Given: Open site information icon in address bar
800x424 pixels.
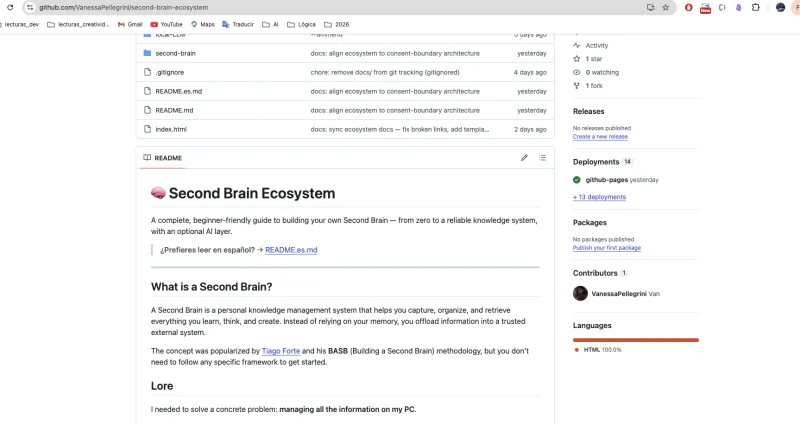Looking at the screenshot, I should (30, 7).
